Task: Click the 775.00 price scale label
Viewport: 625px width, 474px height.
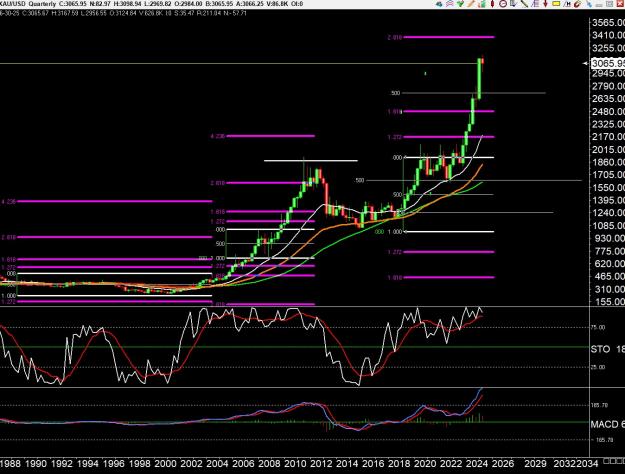Action: pyautogui.click(x=608, y=251)
